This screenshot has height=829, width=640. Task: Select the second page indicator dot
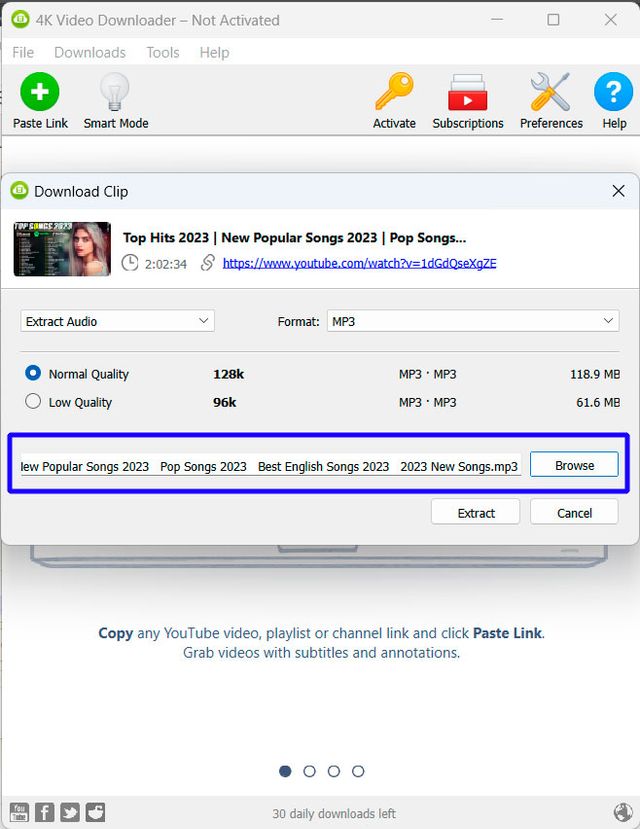309,771
